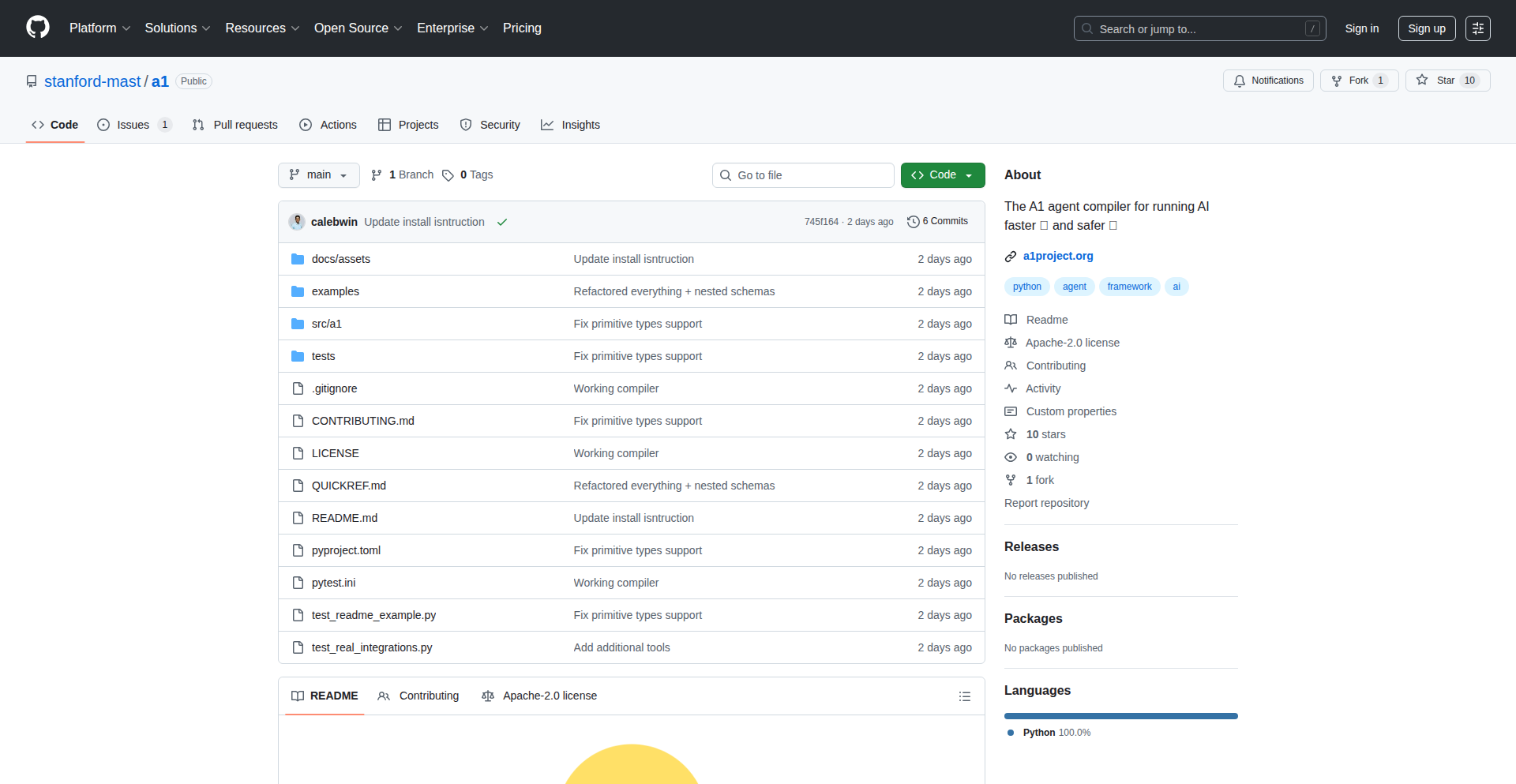Image resolution: width=1516 pixels, height=784 pixels.
Task: Expand the Platform menu in header
Action: pyautogui.click(x=99, y=28)
